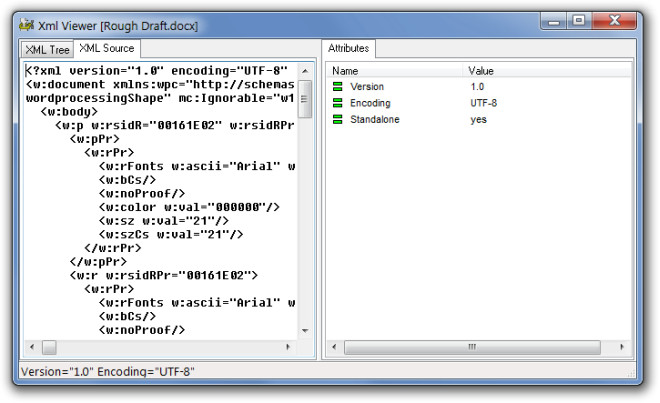Click the Standalone attribute green icon
The width and height of the screenshot is (660, 403).
click(337, 120)
